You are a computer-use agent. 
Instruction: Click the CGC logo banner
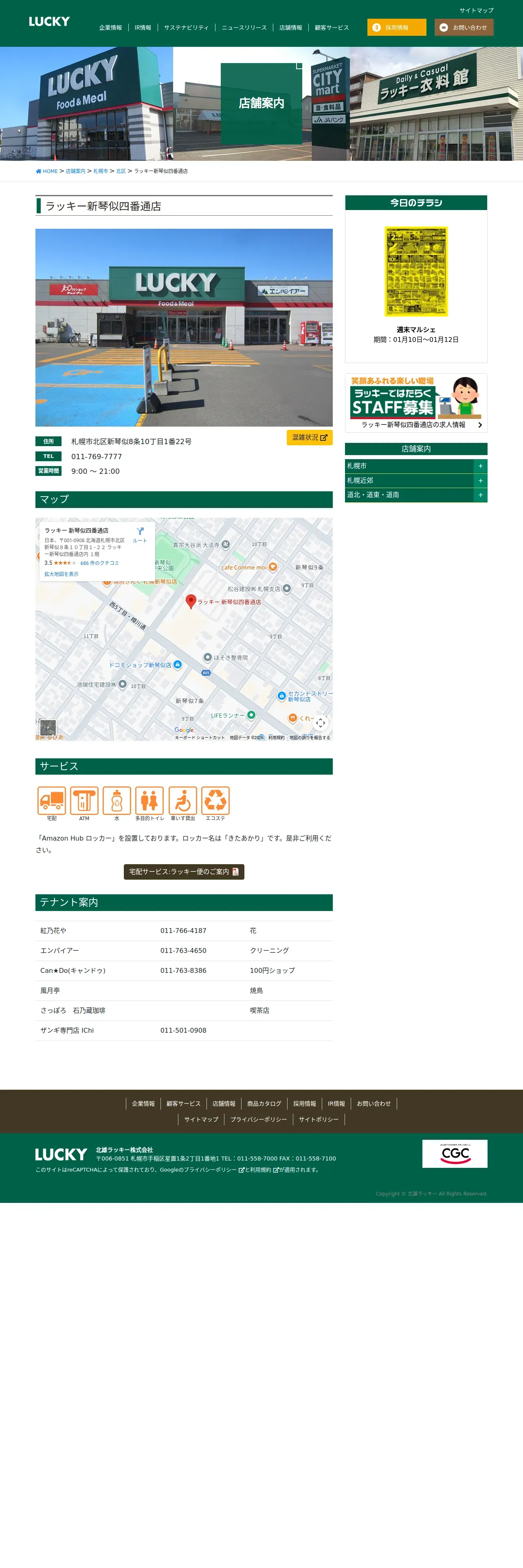(x=455, y=1154)
